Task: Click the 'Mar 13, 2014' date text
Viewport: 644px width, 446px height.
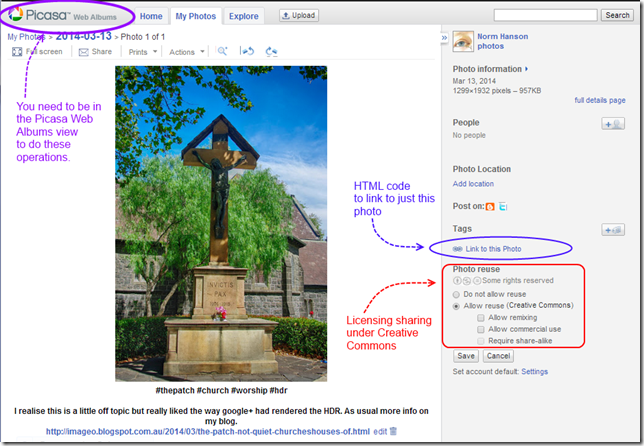Action: 474,81
